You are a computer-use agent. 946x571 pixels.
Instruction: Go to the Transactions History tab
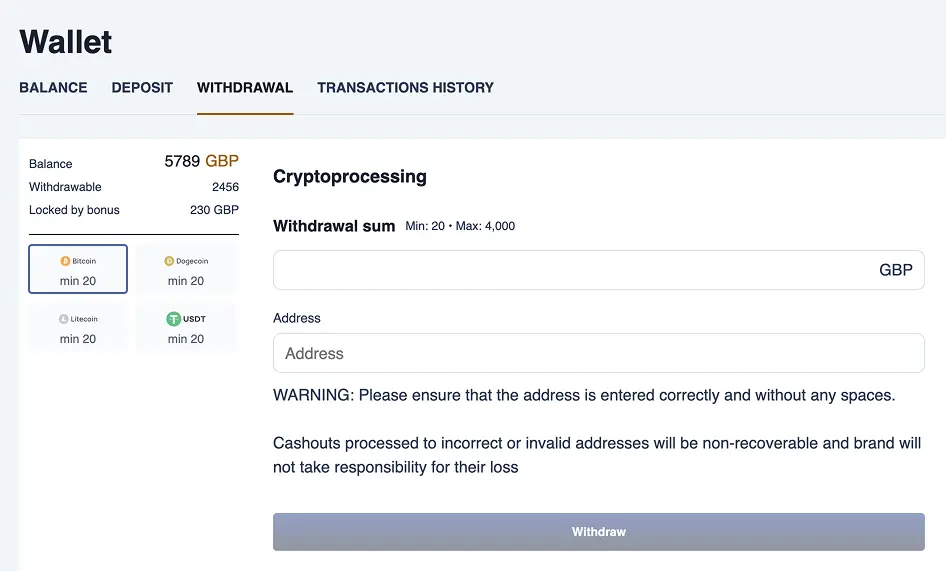click(405, 88)
